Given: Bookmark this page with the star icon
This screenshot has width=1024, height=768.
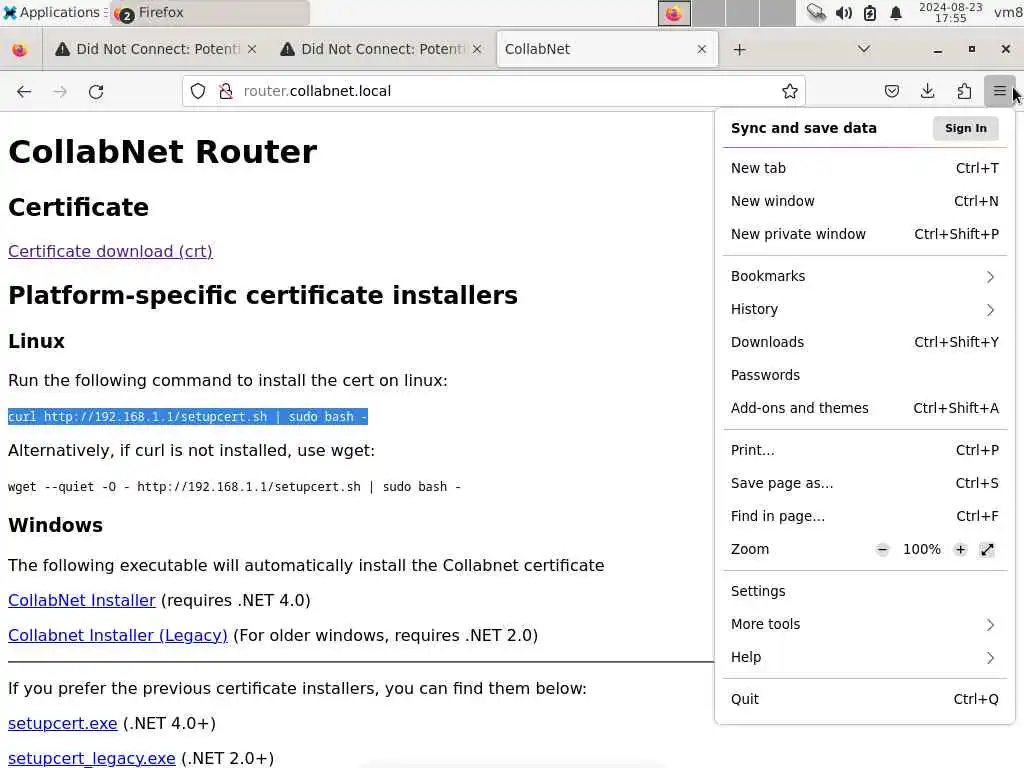Looking at the screenshot, I should (x=790, y=91).
